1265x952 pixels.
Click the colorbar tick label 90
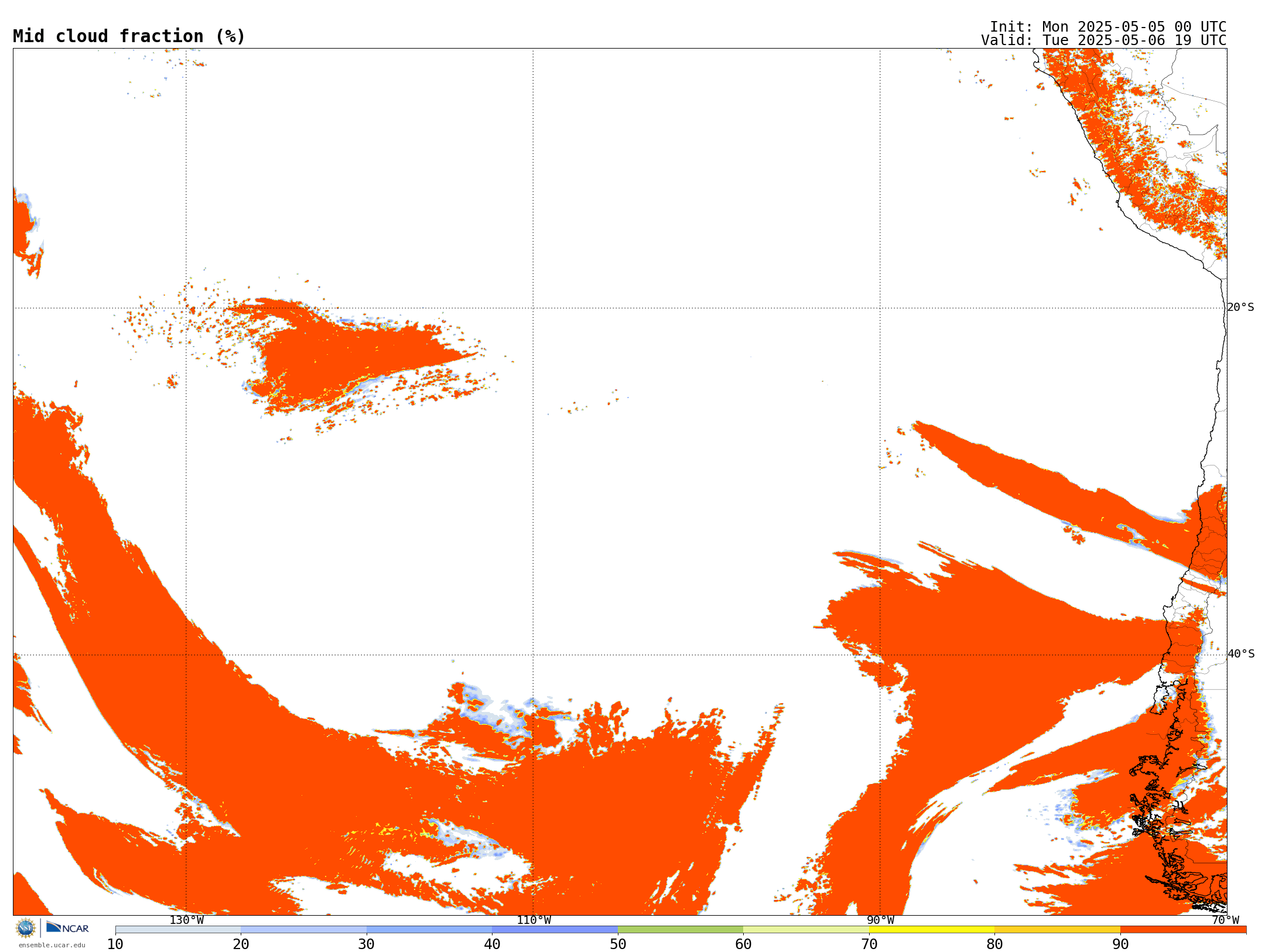[x=1120, y=944]
